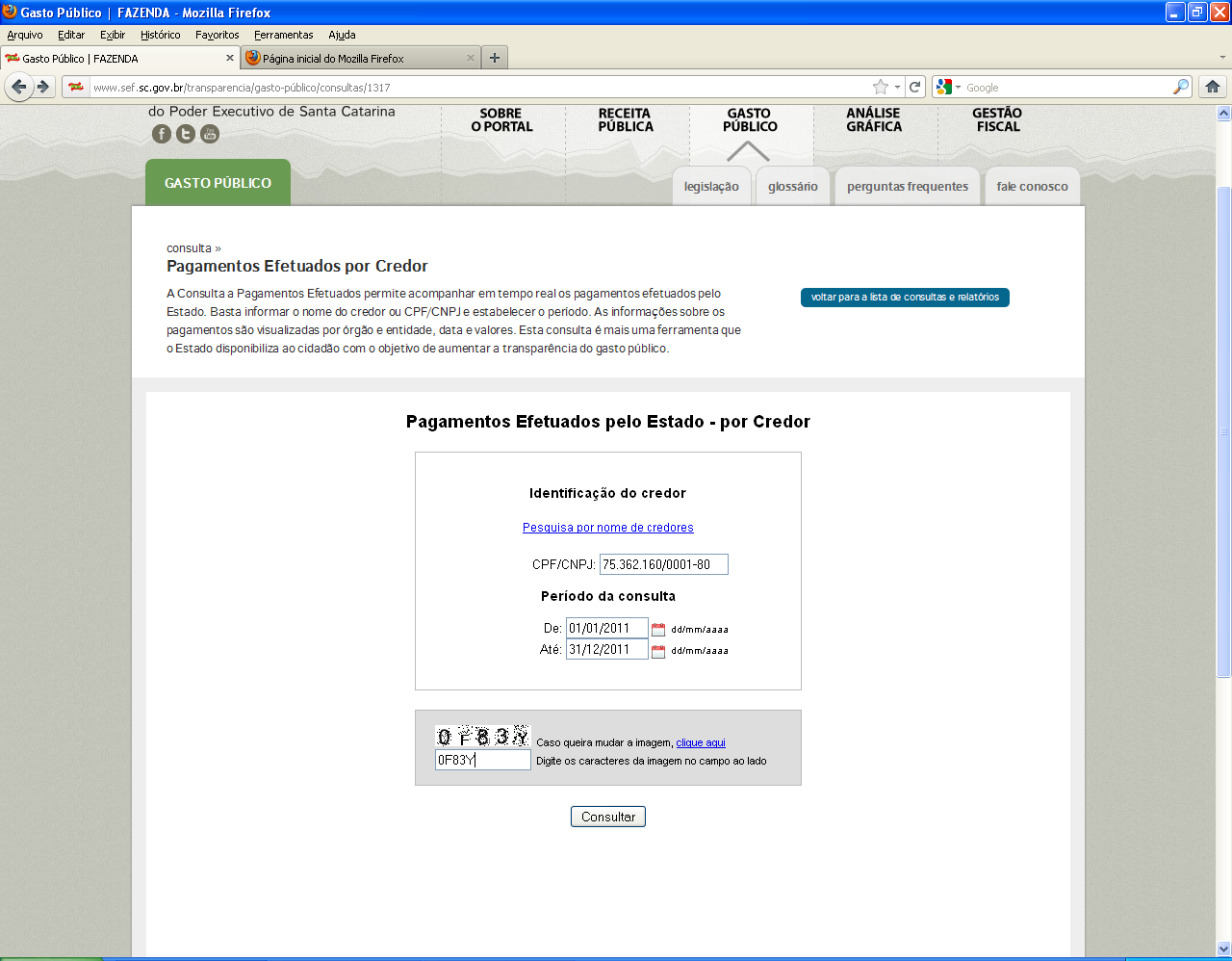Viewport: 1232px width, 961px height.
Task: Focus the De start date field
Action: click(607, 628)
